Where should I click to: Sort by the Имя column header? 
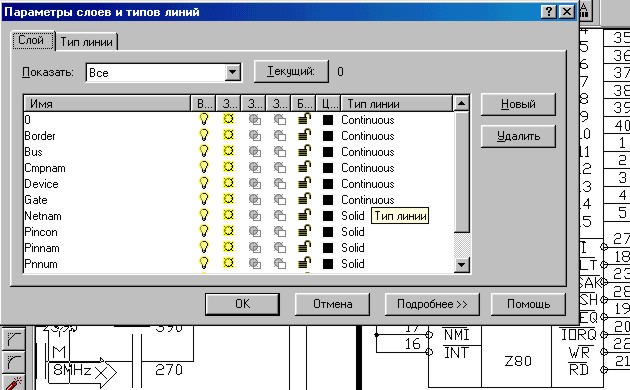[107, 104]
